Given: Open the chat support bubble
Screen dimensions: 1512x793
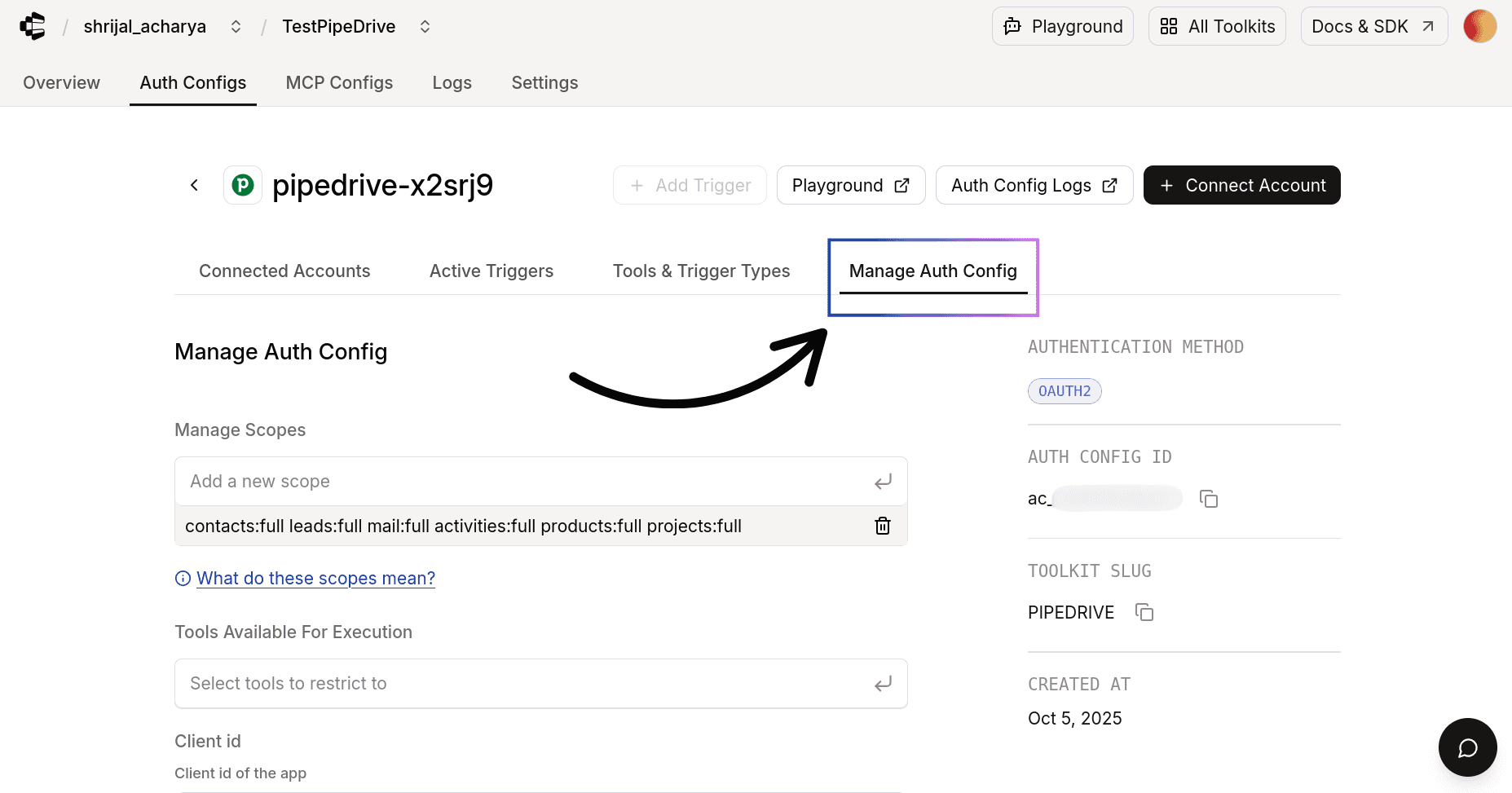Looking at the screenshot, I should pos(1467,747).
